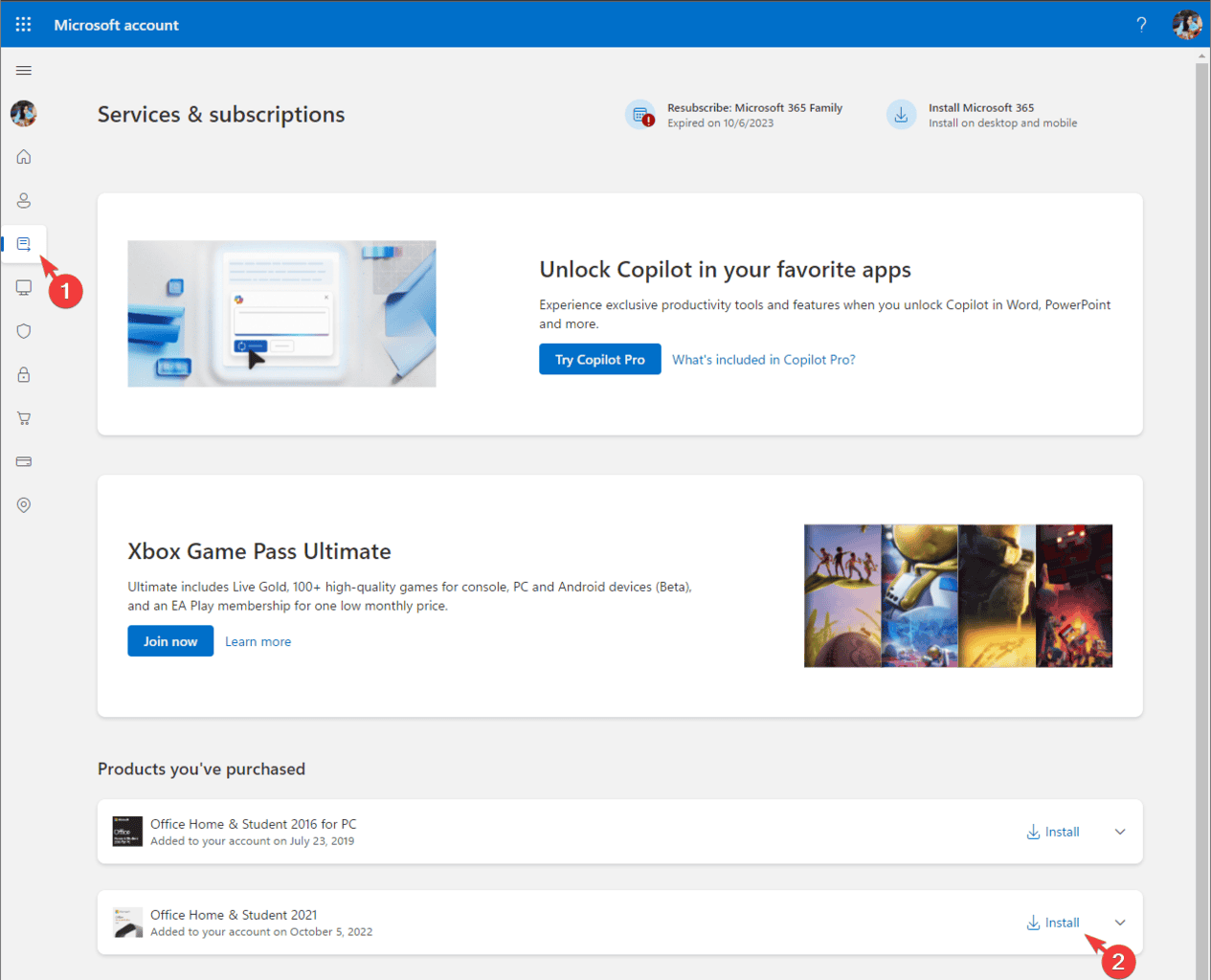Viewport: 1211px width, 980px height.
Task: Click the Office 2016 product thumbnail
Action: pos(127,832)
